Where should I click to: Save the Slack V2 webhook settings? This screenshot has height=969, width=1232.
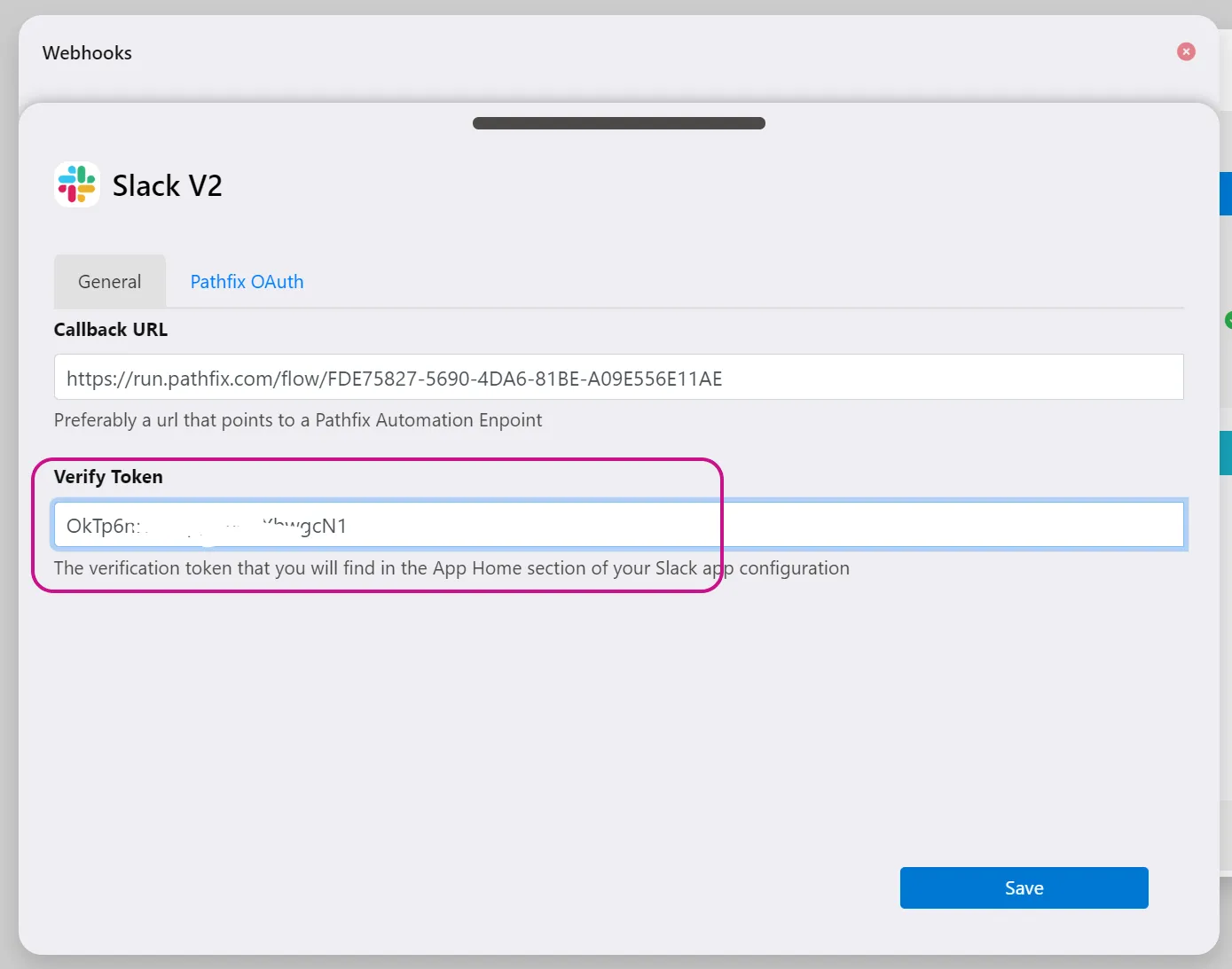click(x=1024, y=887)
